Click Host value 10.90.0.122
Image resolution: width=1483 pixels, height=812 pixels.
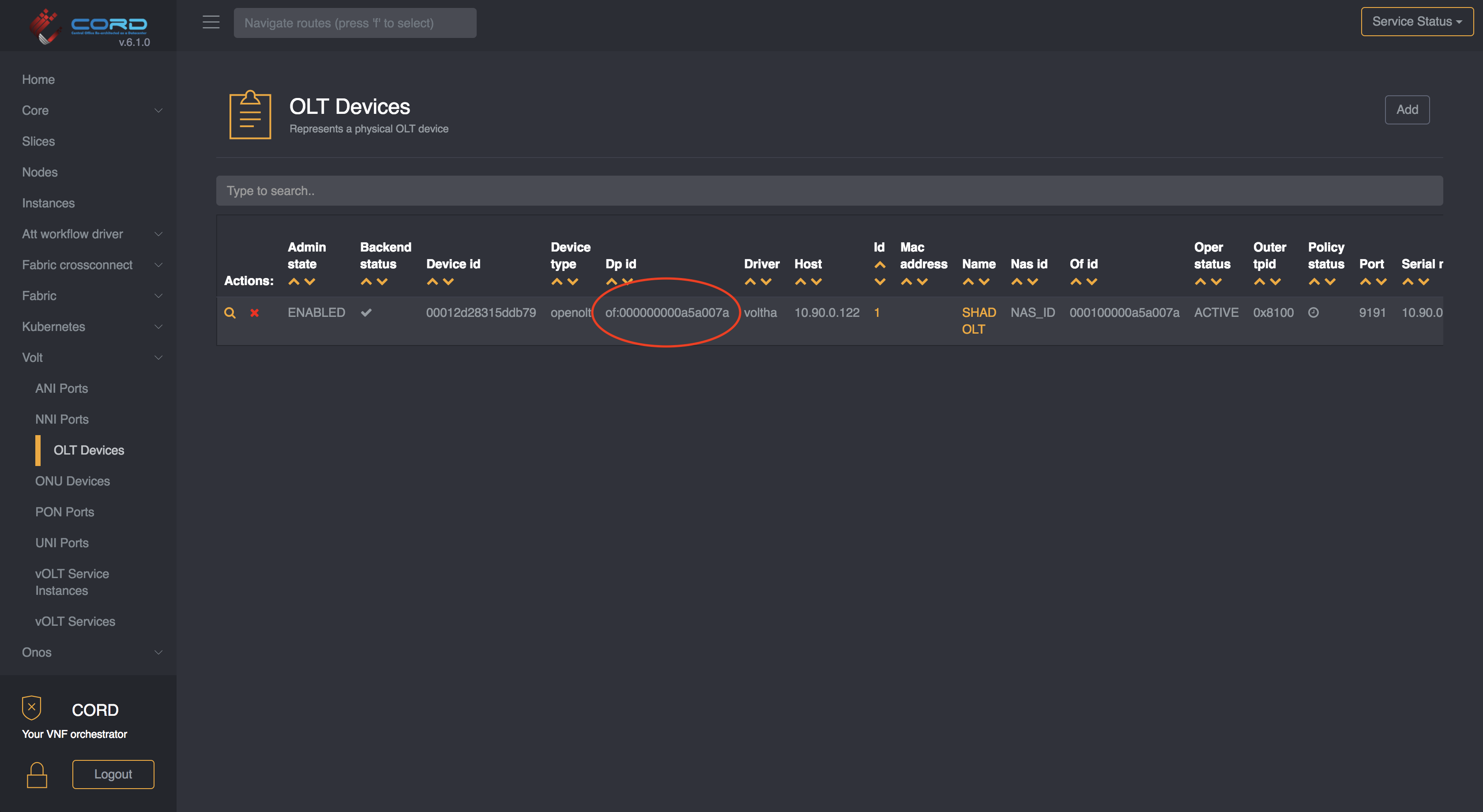pyautogui.click(x=827, y=312)
